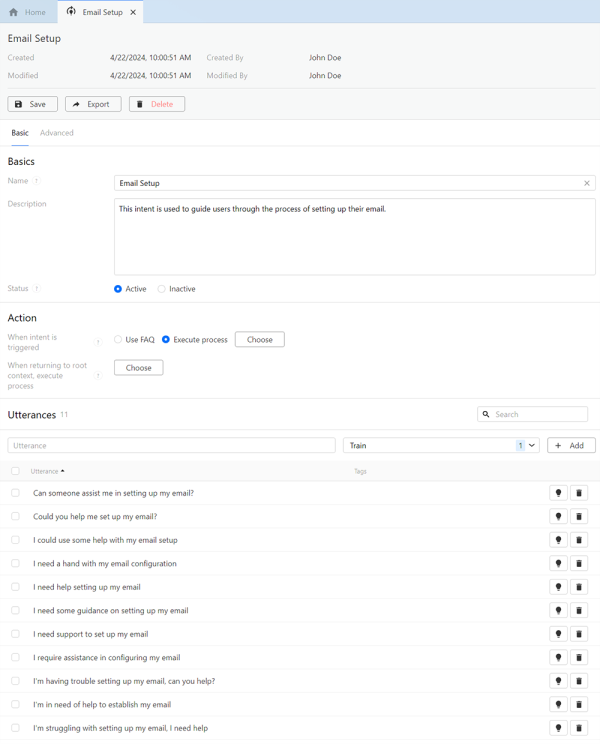This screenshot has height=744, width=600.
Task: Open the Advanced settings tab
Action: coord(56,133)
